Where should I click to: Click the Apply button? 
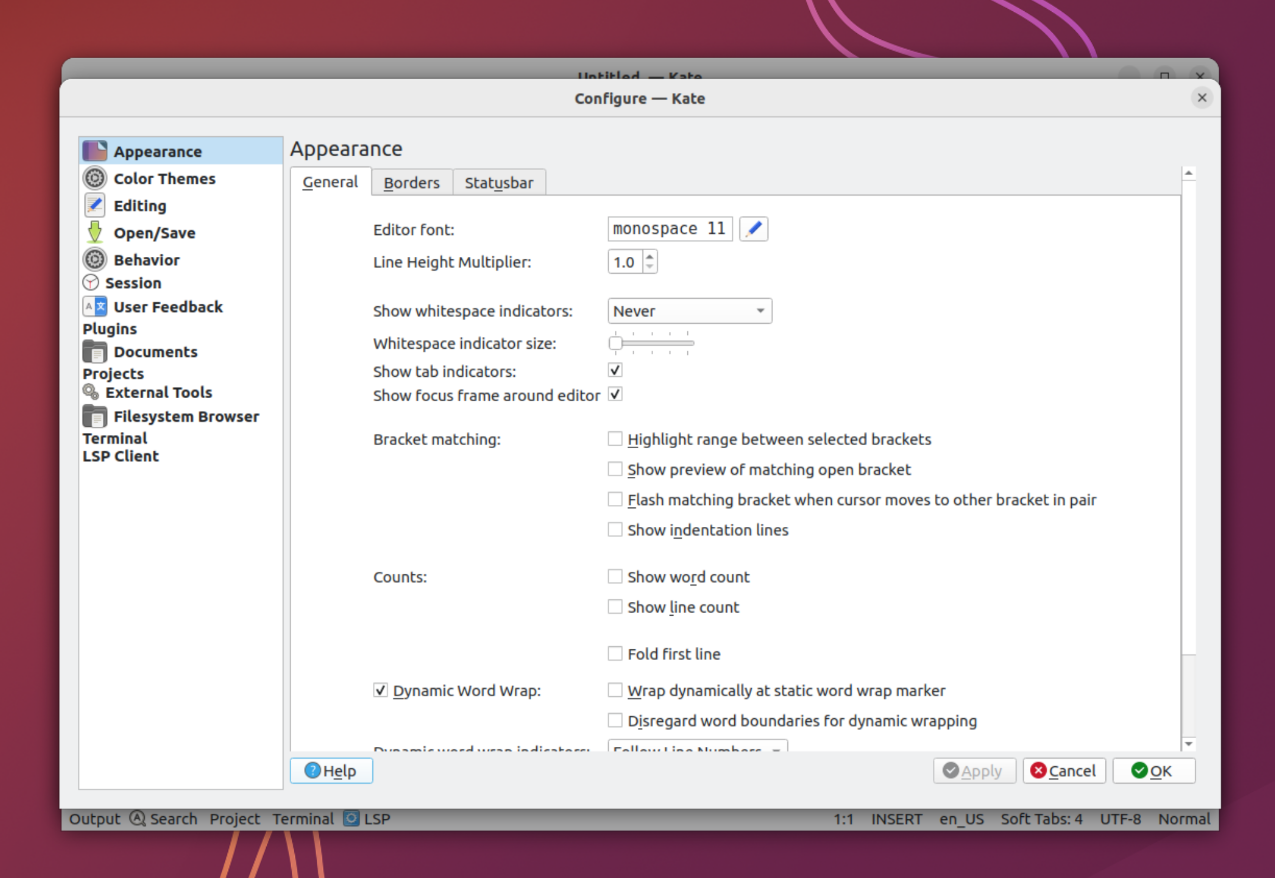click(x=975, y=771)
